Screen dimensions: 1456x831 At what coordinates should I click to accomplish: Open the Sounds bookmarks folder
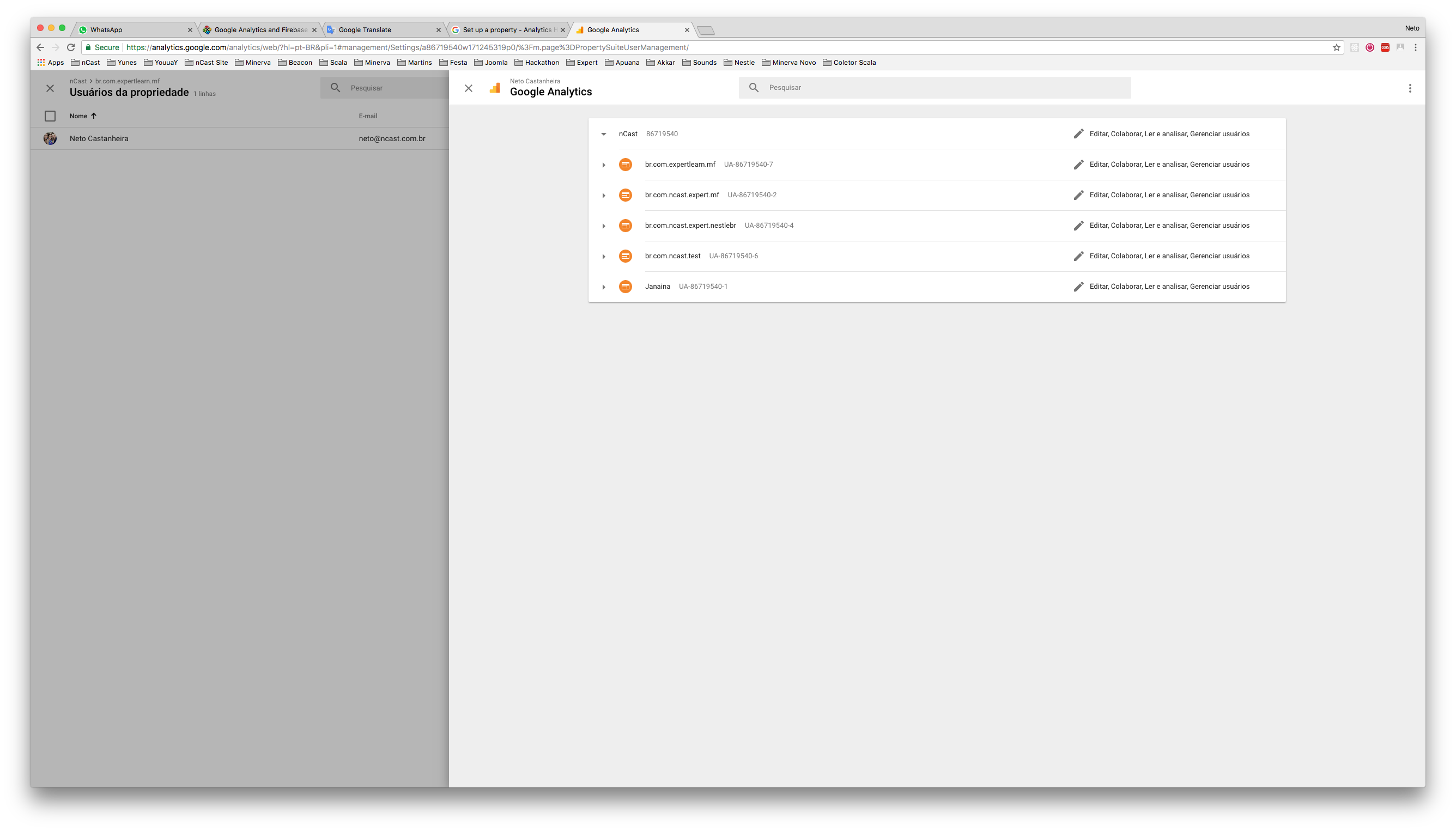699,62
